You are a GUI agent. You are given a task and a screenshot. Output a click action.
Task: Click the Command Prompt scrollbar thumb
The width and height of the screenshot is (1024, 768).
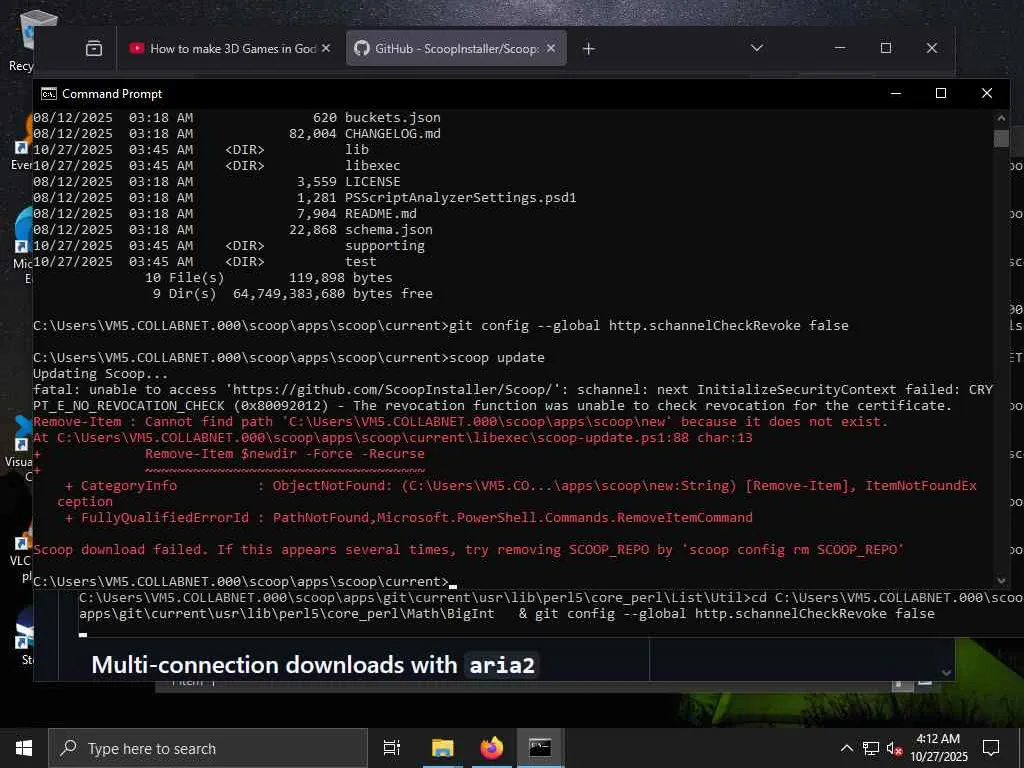(x=1001, y=138)
